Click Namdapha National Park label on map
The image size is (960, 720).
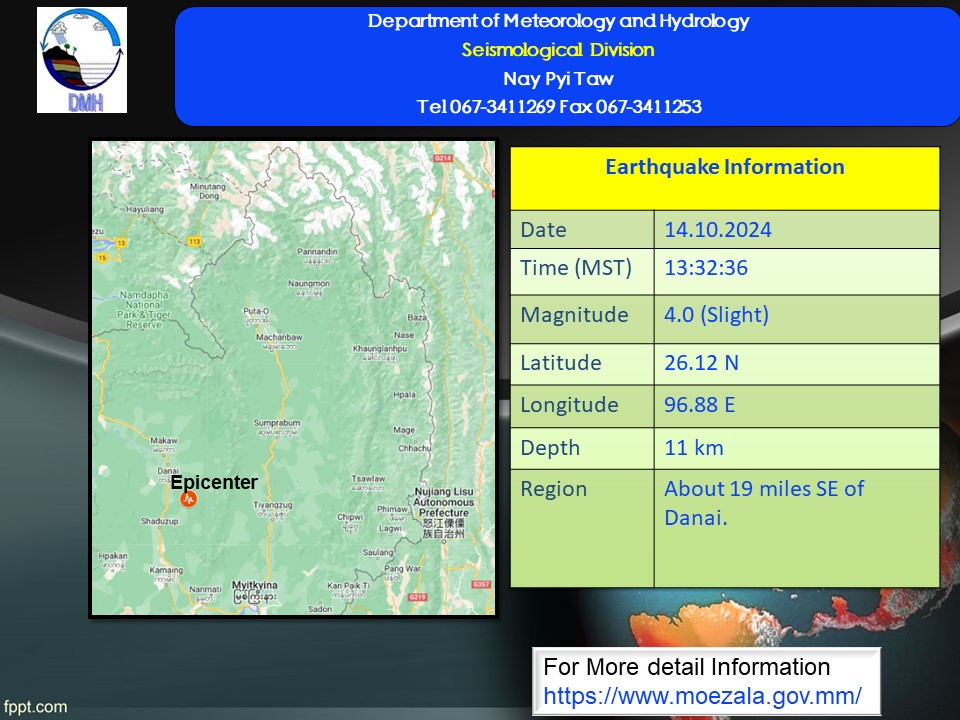pyautogui.click(x=144, y=310)
